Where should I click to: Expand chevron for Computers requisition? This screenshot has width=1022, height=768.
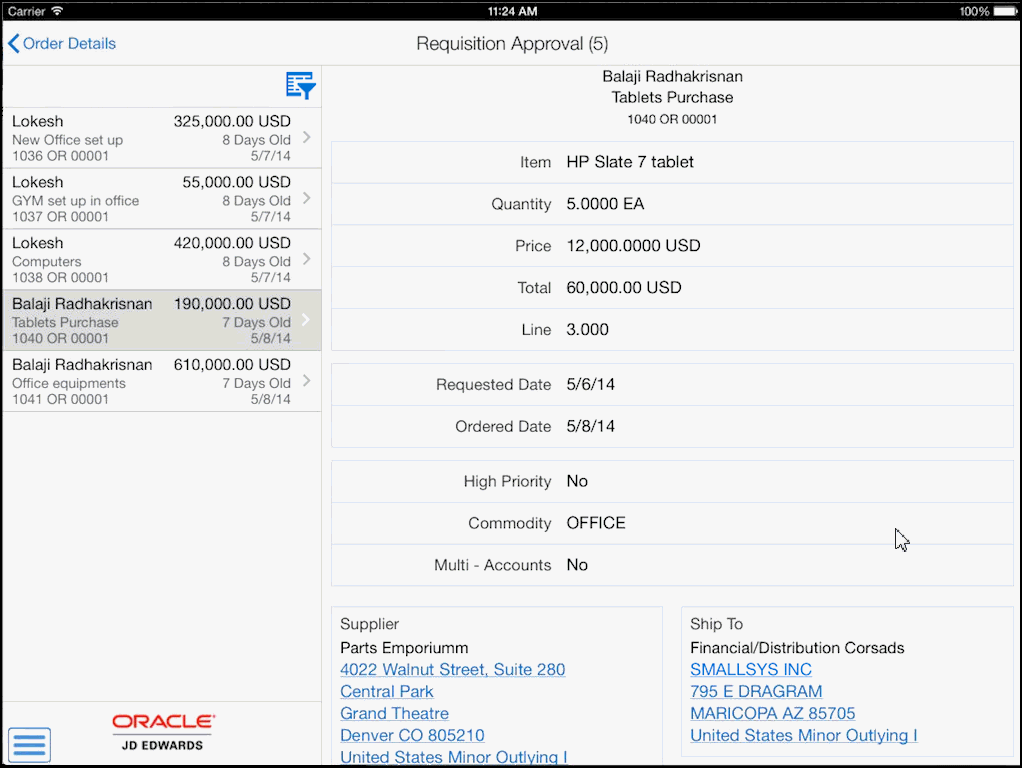point(307,259)
